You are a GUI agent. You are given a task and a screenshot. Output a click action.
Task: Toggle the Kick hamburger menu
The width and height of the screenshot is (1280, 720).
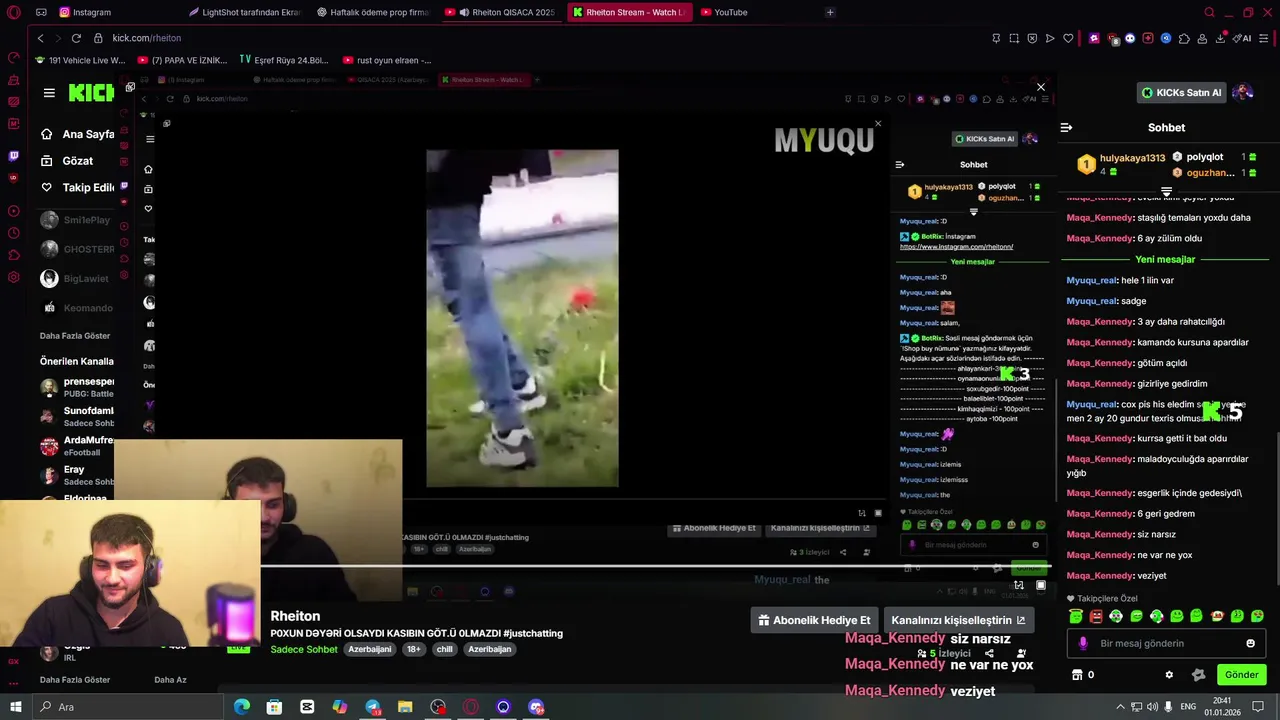tap(49, 92)
